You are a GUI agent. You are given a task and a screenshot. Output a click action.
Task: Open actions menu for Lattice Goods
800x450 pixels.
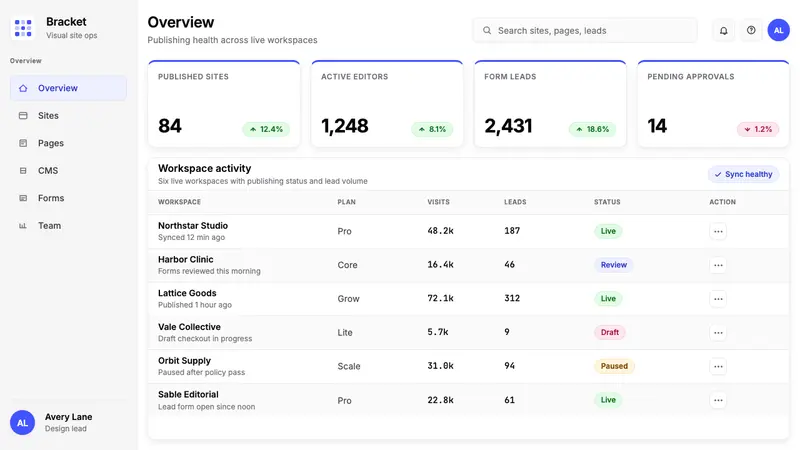coord(718,298)
